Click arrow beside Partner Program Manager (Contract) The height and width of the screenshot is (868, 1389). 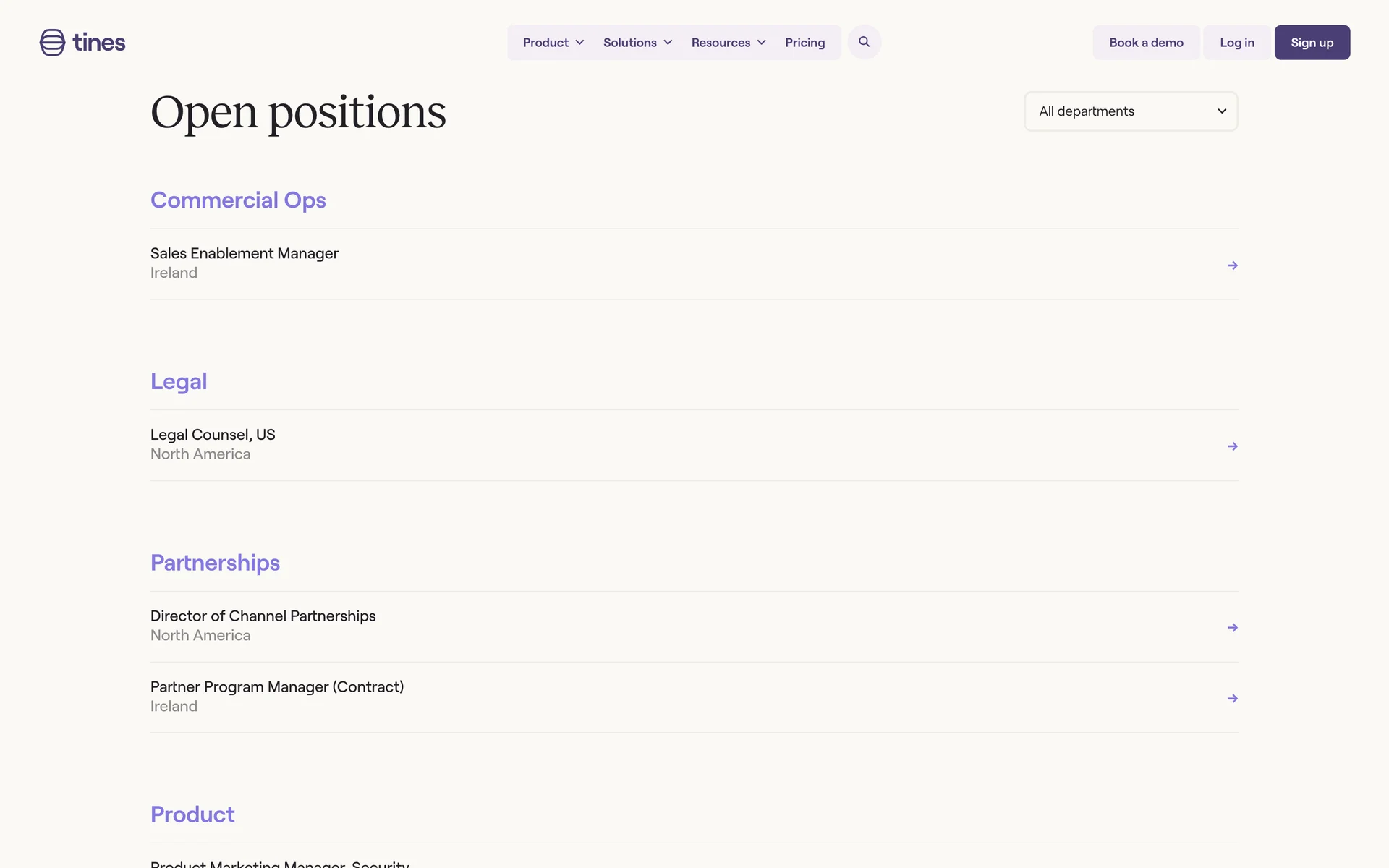pyautogui.click(x=1232, y=699)
